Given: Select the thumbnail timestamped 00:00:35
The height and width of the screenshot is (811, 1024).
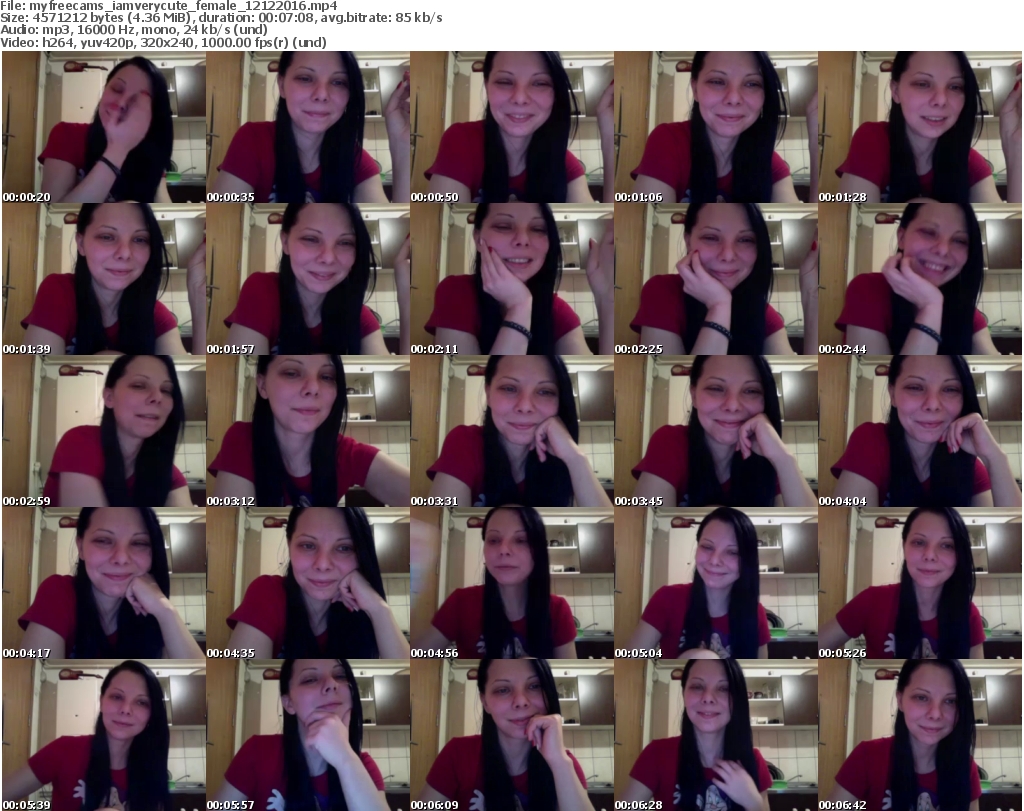Looking at the screenshot, I should coord(308,127).
